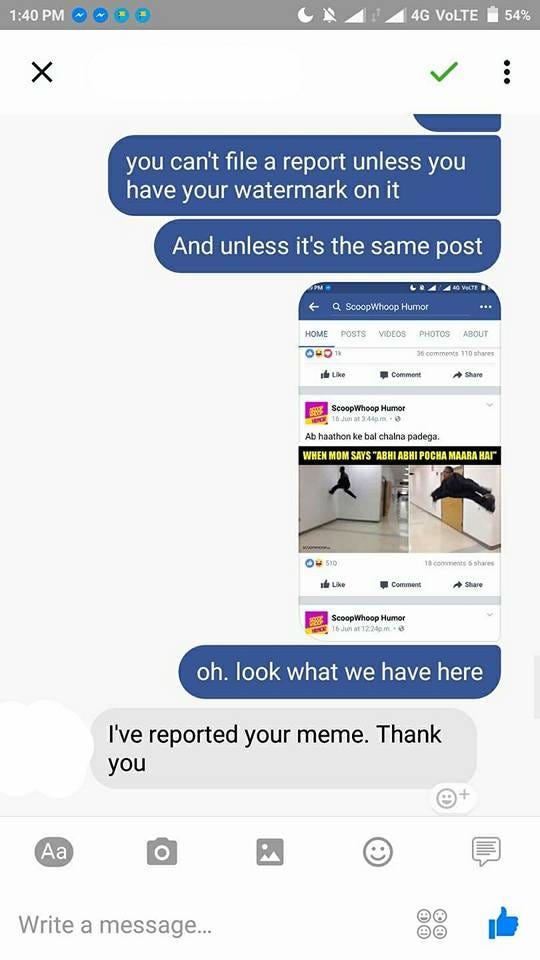Tap the muted notifications bell in status bar
540x960 pixels.
[329, 15]
